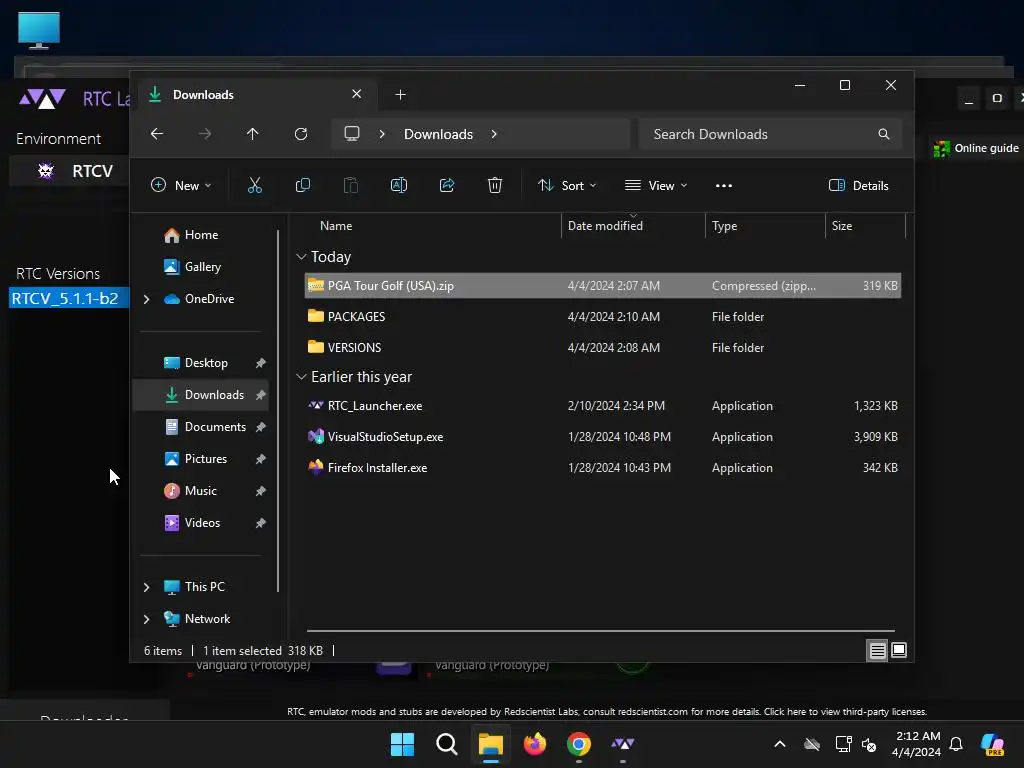Click the computer icon on desktop
1024x768 pixels.
click(39, 30)
